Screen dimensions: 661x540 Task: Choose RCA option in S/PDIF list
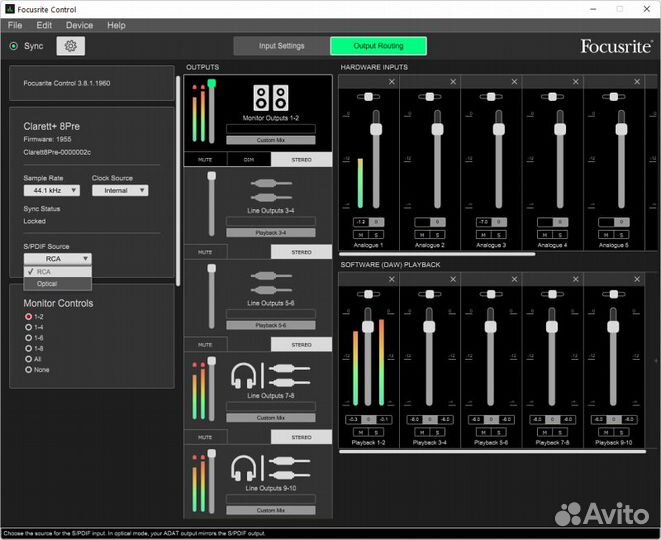pos(58,271)
